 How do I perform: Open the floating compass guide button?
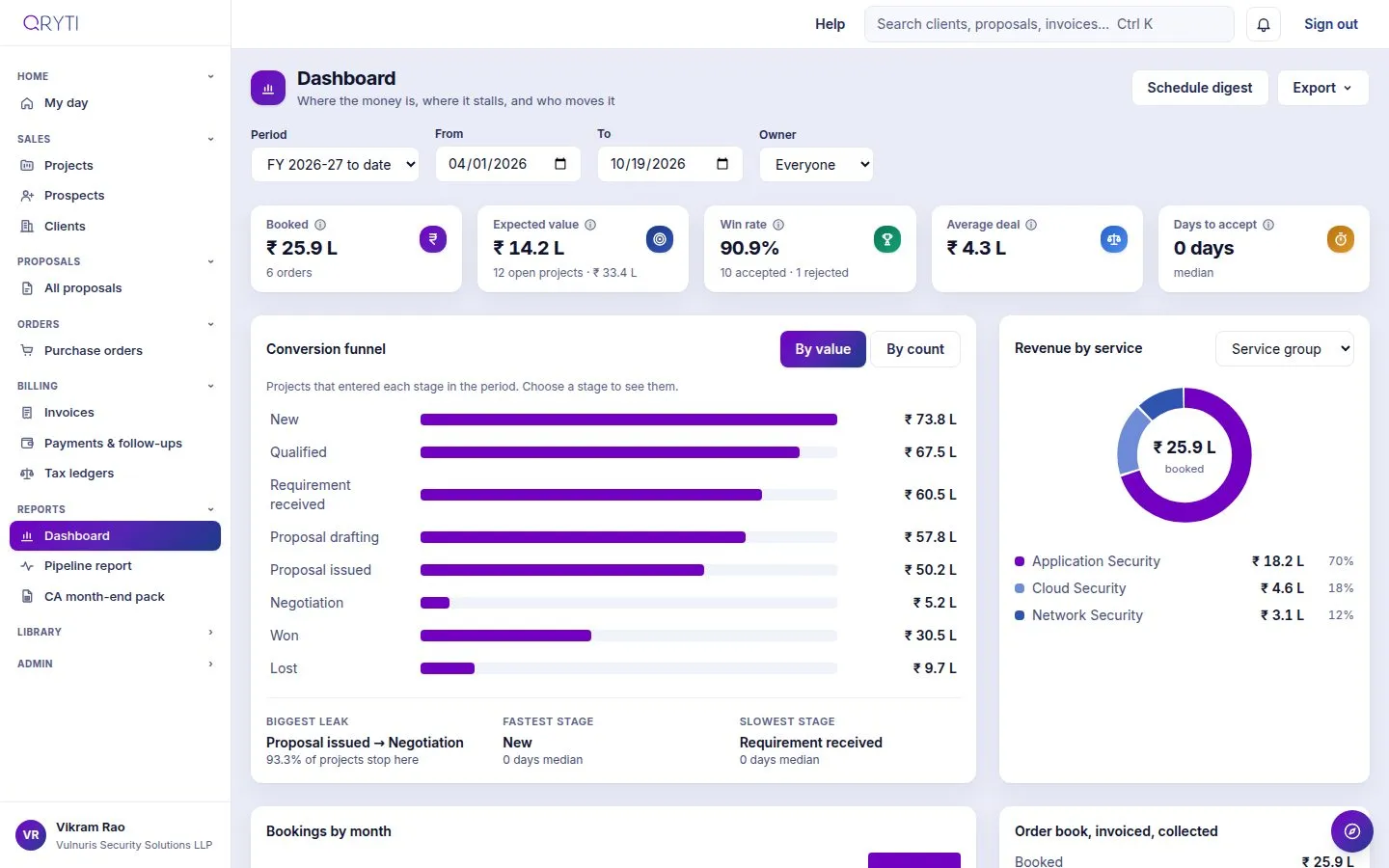tap(1352, 831)
